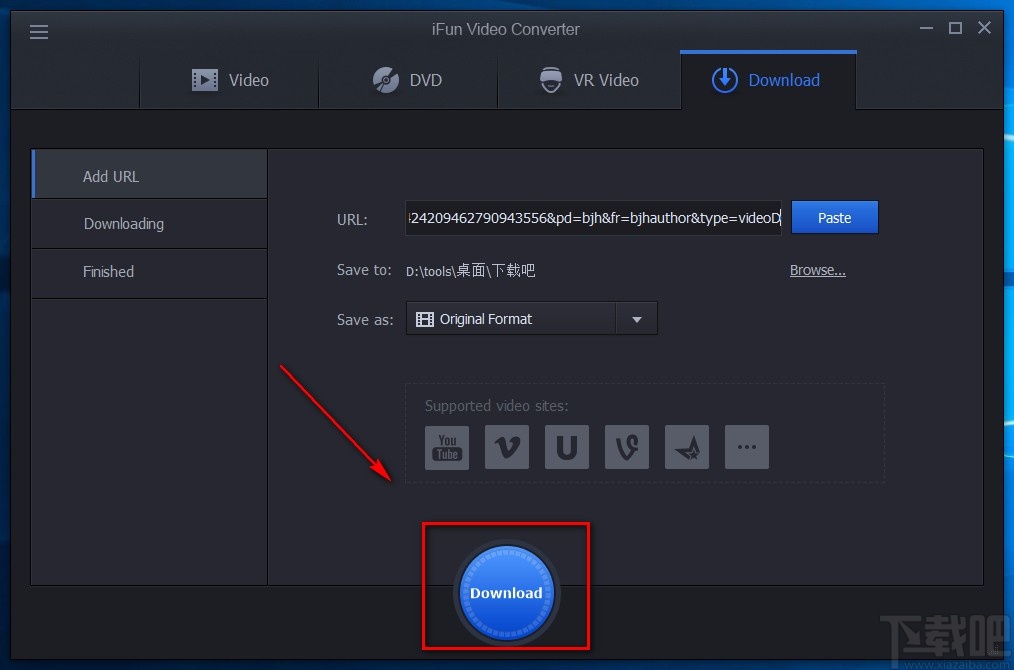Click inside the URL input field

click(593, 218)
